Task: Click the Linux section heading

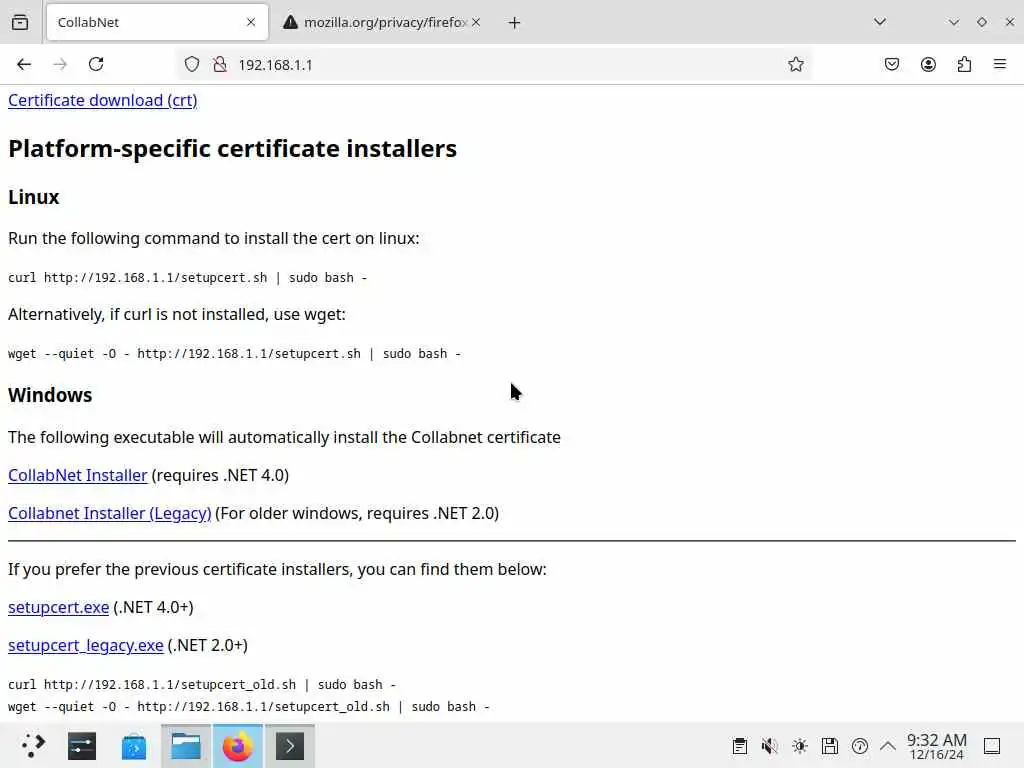Action: [x=34, y=197]
